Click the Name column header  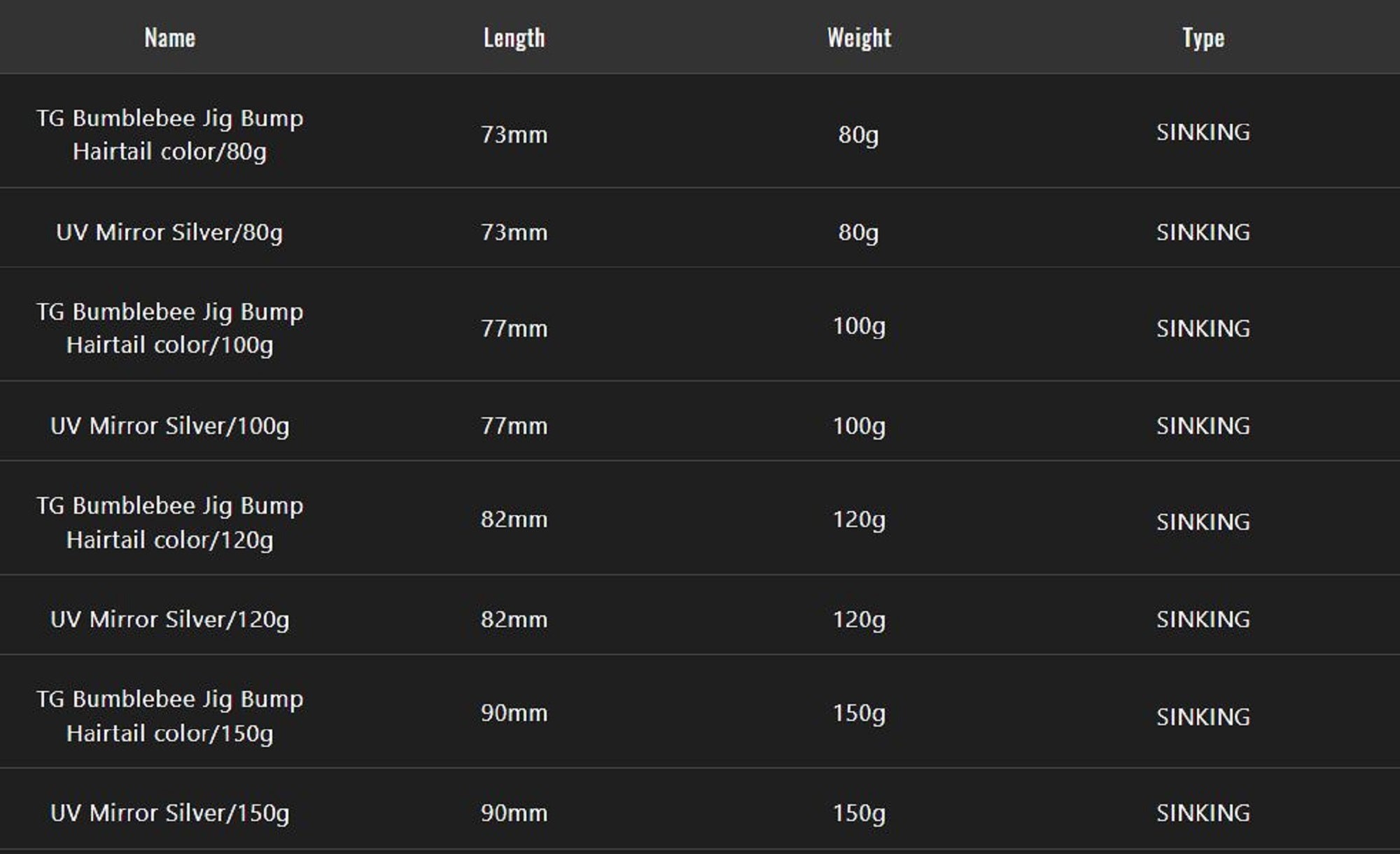tap(169, 38)
